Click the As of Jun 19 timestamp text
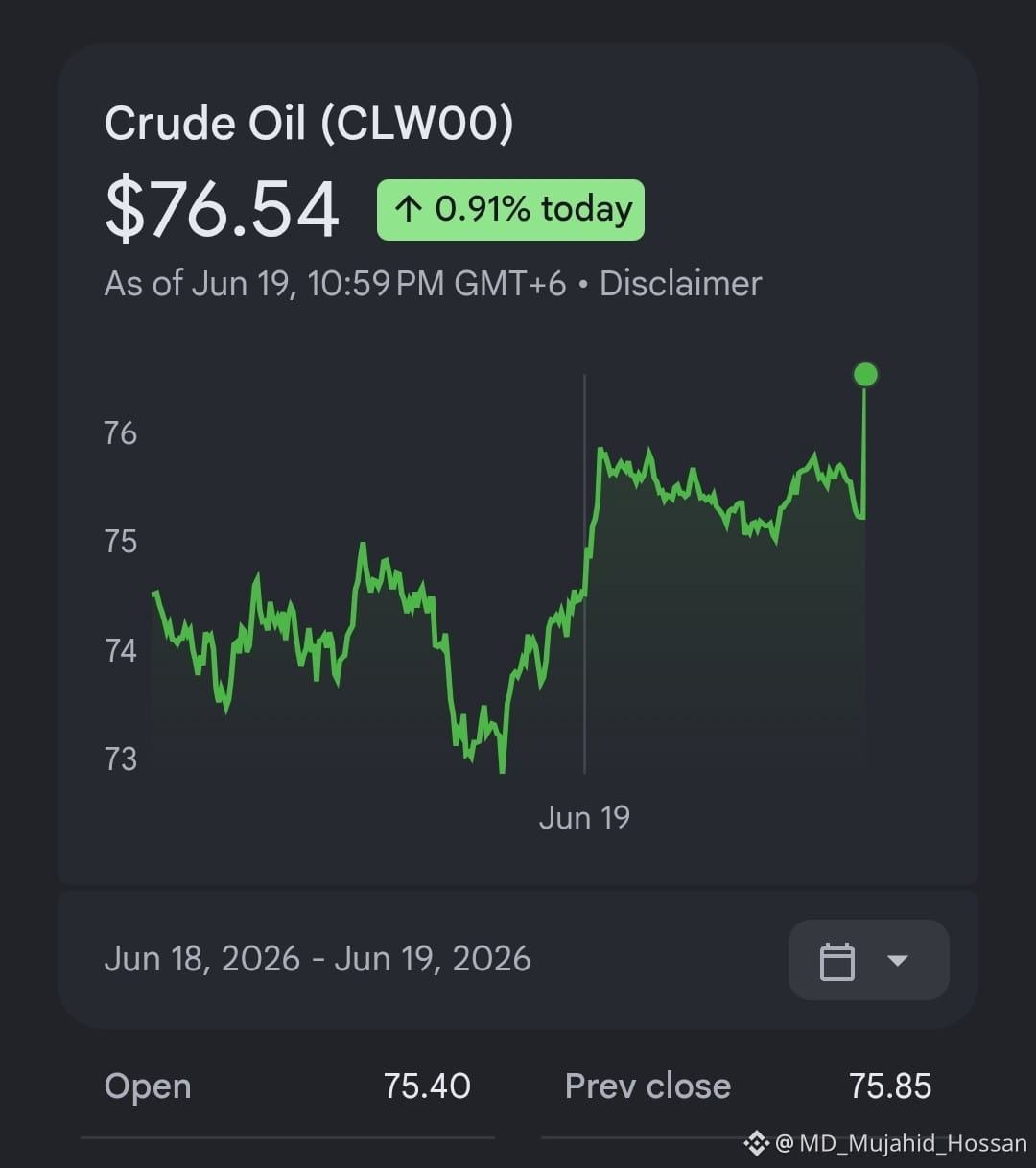 click(x=335, y=284)
